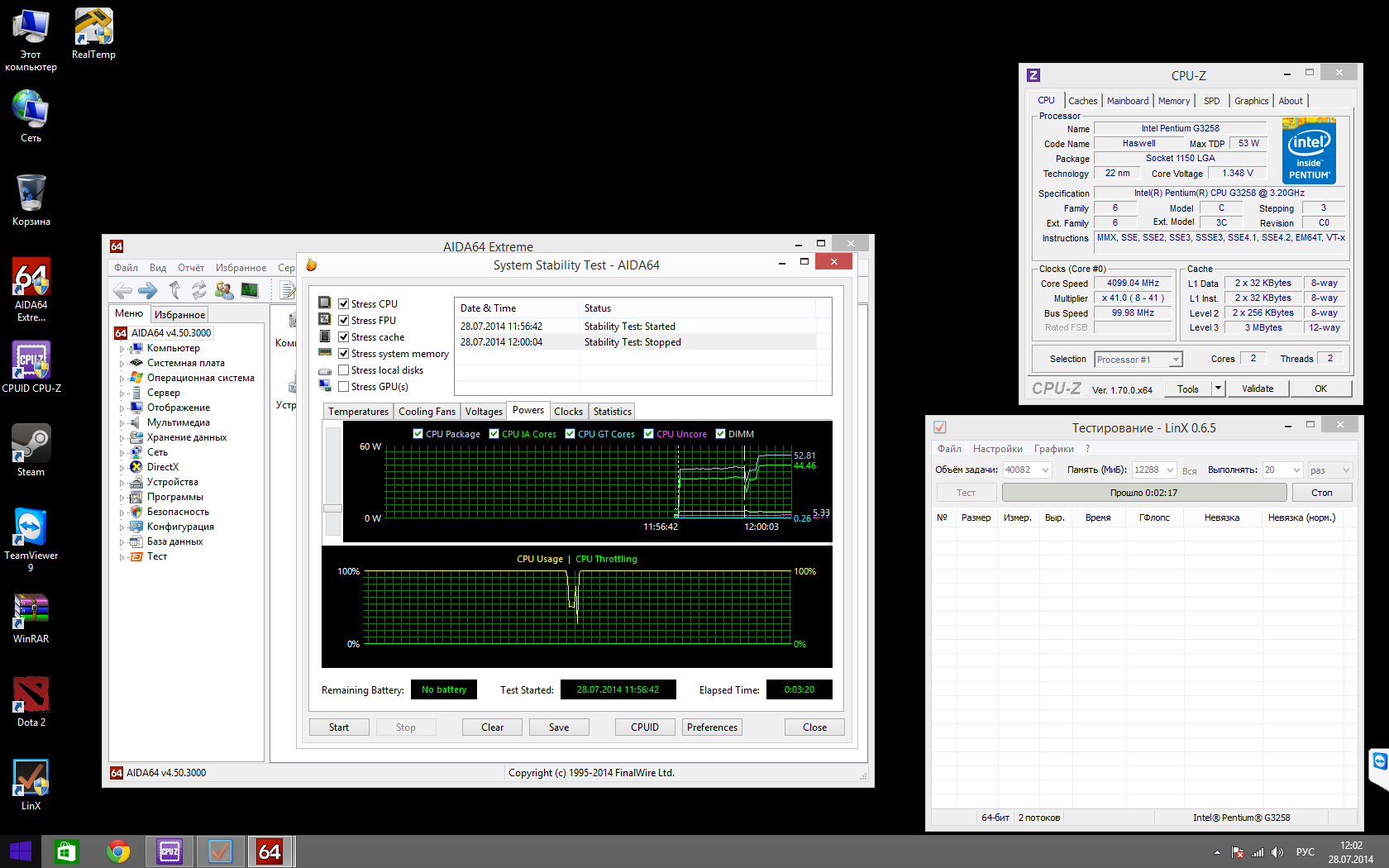Open the LinX desktop shortcut
1389x868 pixels.
pyautogui.click(x=31, y=785)
